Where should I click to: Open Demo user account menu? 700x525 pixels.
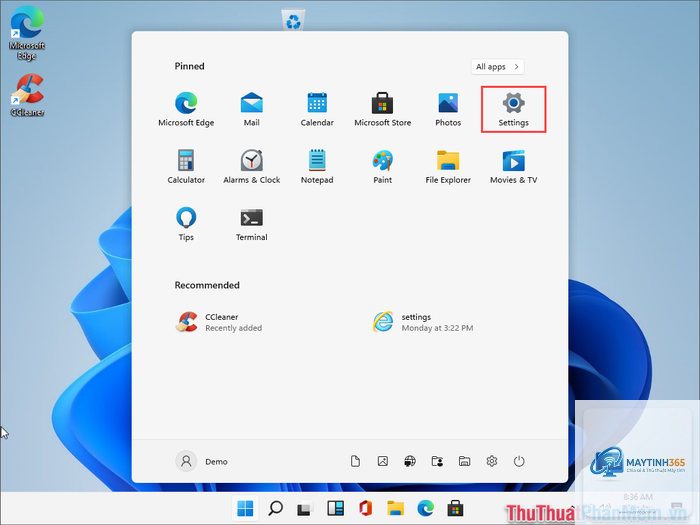pyautogui.click(x=202, y=461)
